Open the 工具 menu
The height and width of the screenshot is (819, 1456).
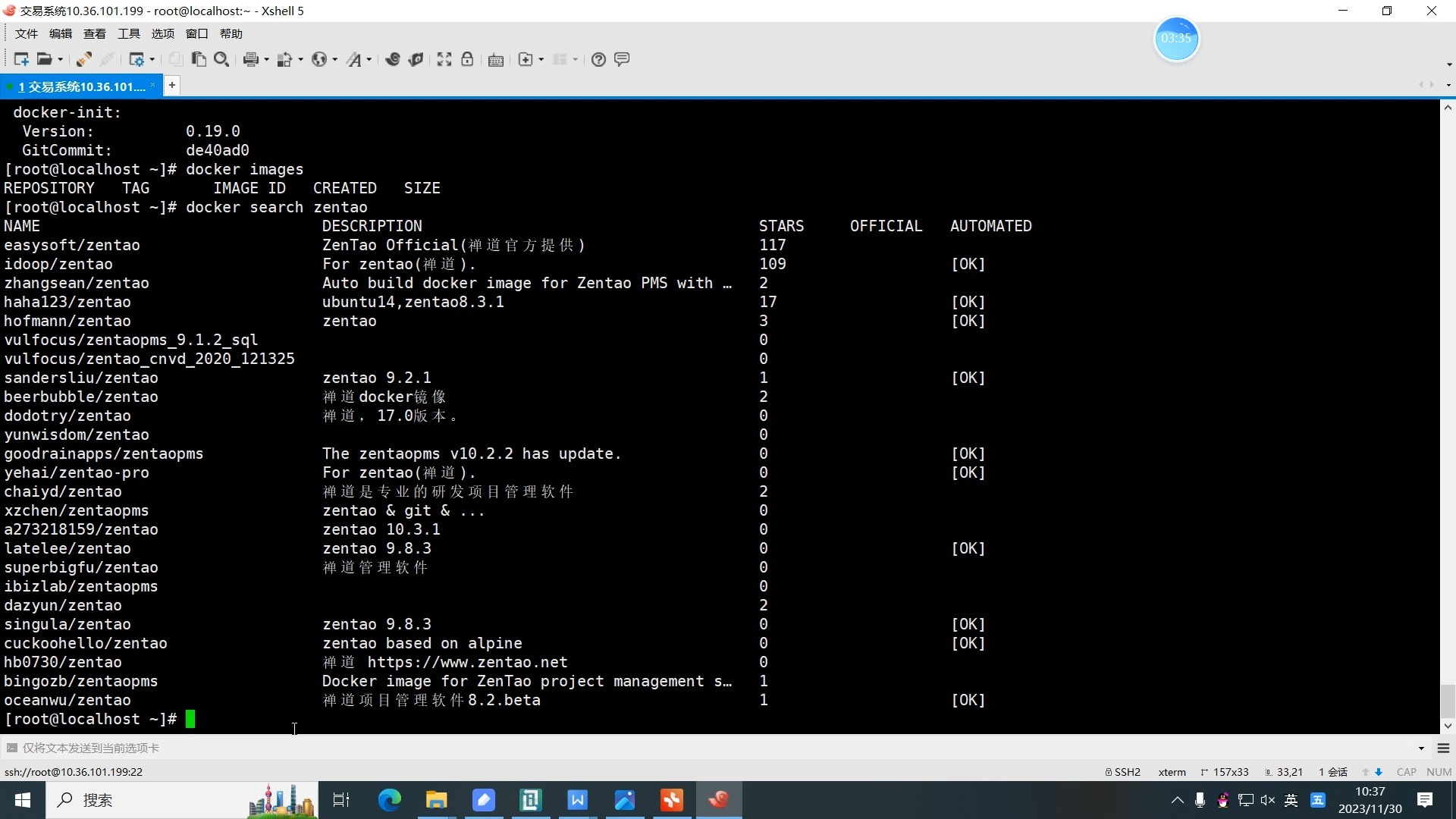128,33
